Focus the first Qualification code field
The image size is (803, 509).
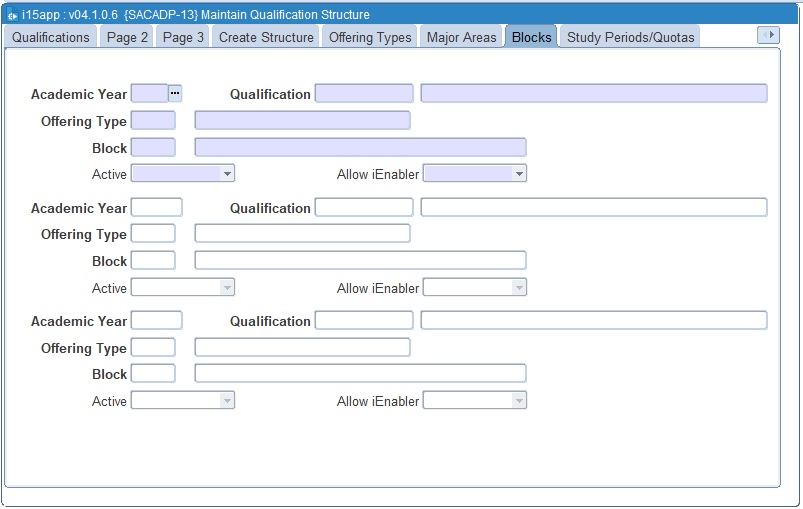pos(364,93)
